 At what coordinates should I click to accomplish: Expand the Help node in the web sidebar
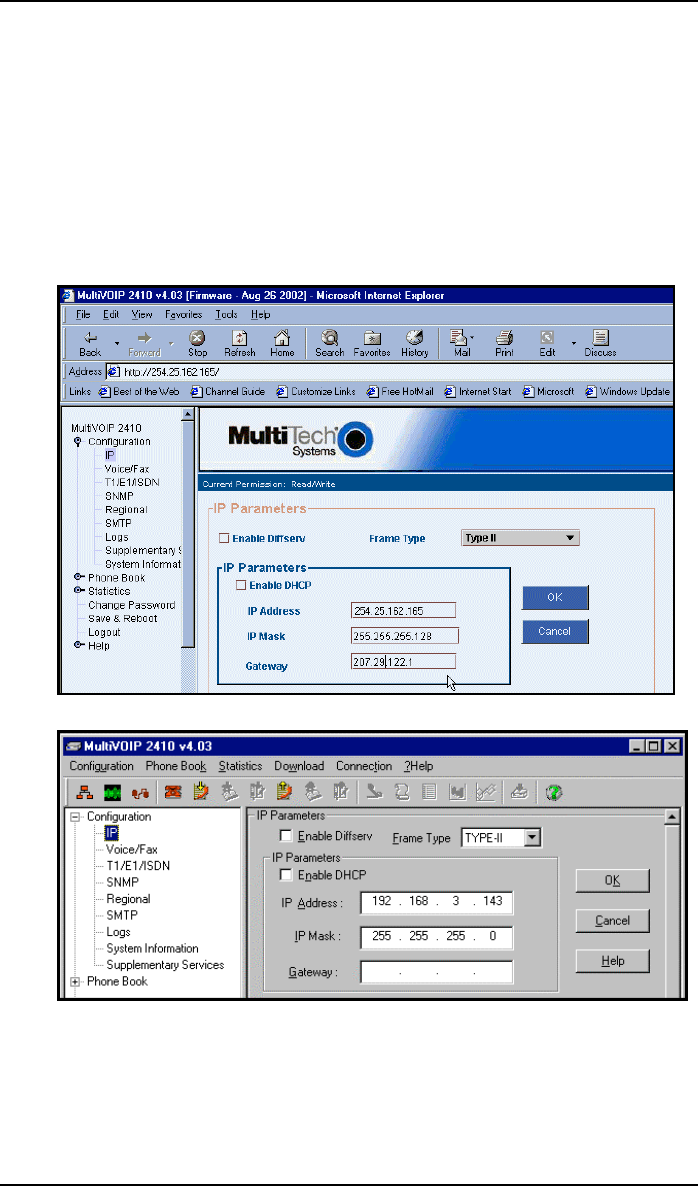tap(77, 646)
